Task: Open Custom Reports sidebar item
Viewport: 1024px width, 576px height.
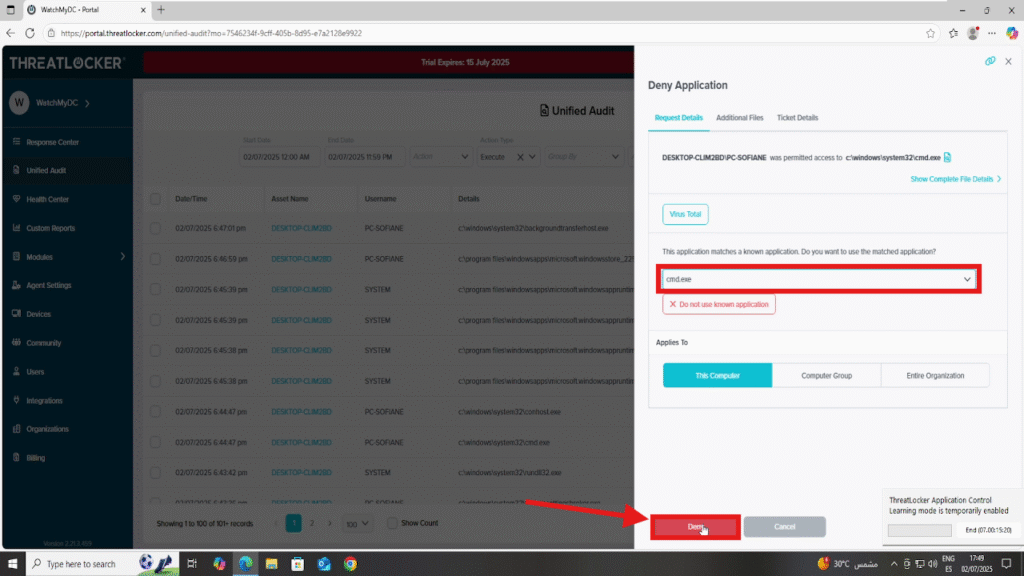Action: 50,228
